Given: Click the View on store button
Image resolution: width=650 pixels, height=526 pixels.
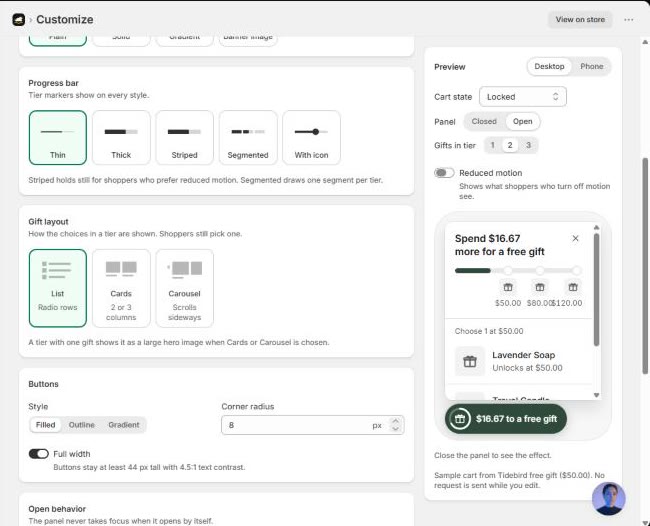Looking at the screenshot, I should click(580, 19).
